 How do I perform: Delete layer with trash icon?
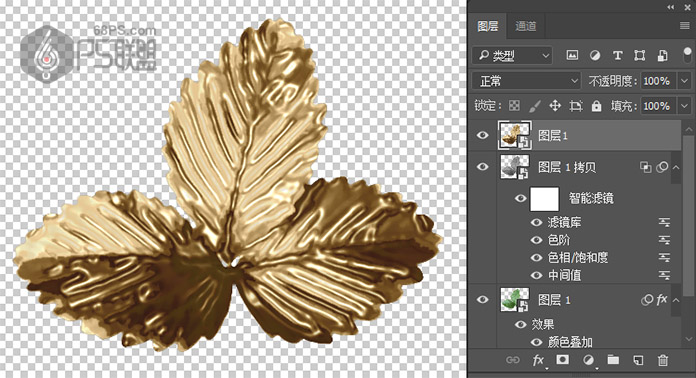pyautogui.click(x=663, y=360)
